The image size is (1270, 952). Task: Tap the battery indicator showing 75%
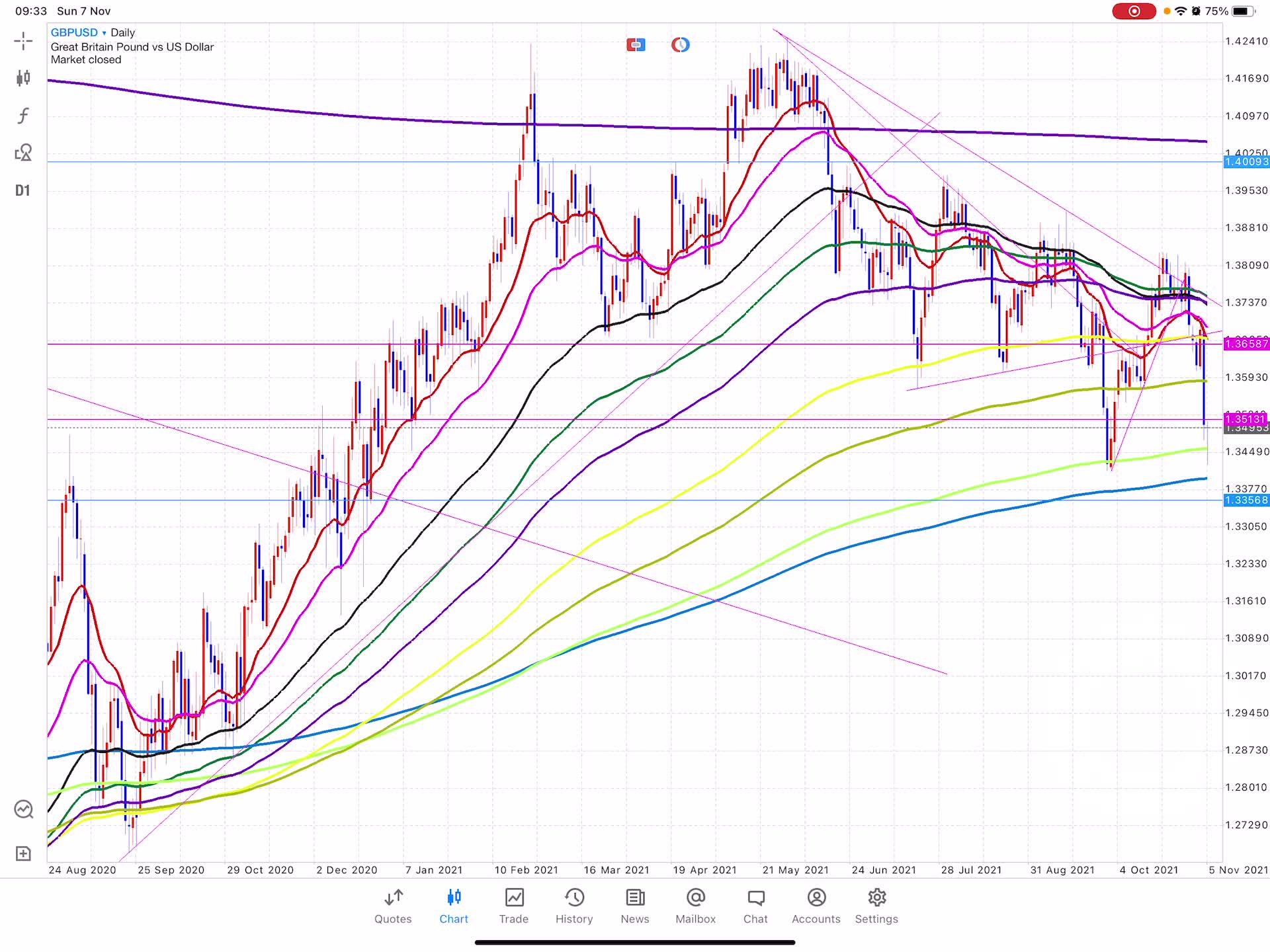(1230, 11)
